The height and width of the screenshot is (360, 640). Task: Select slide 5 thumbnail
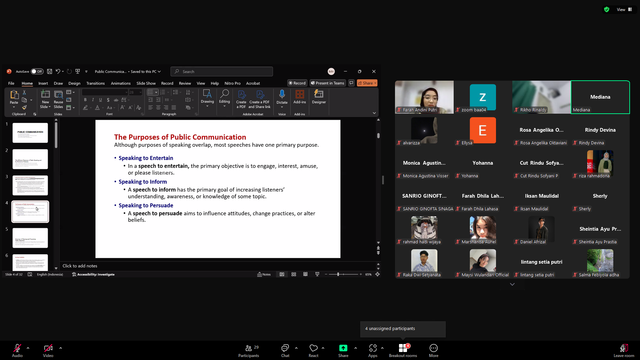tap(30, 238)
